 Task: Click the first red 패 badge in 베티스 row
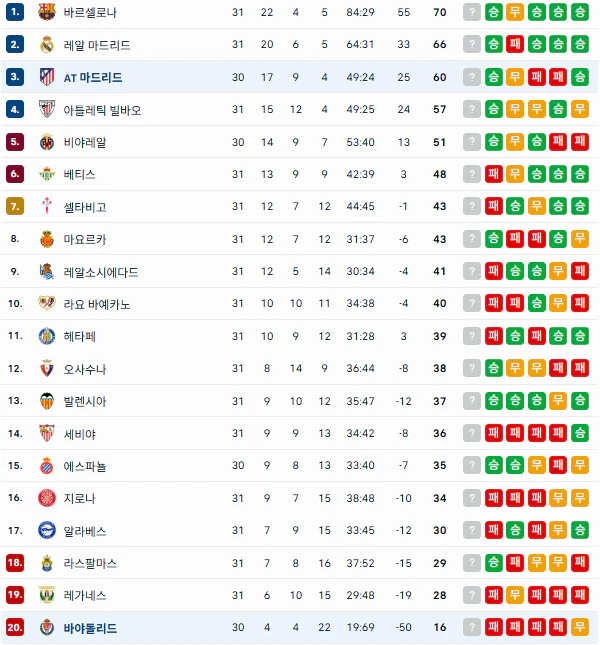coord(493,174)
